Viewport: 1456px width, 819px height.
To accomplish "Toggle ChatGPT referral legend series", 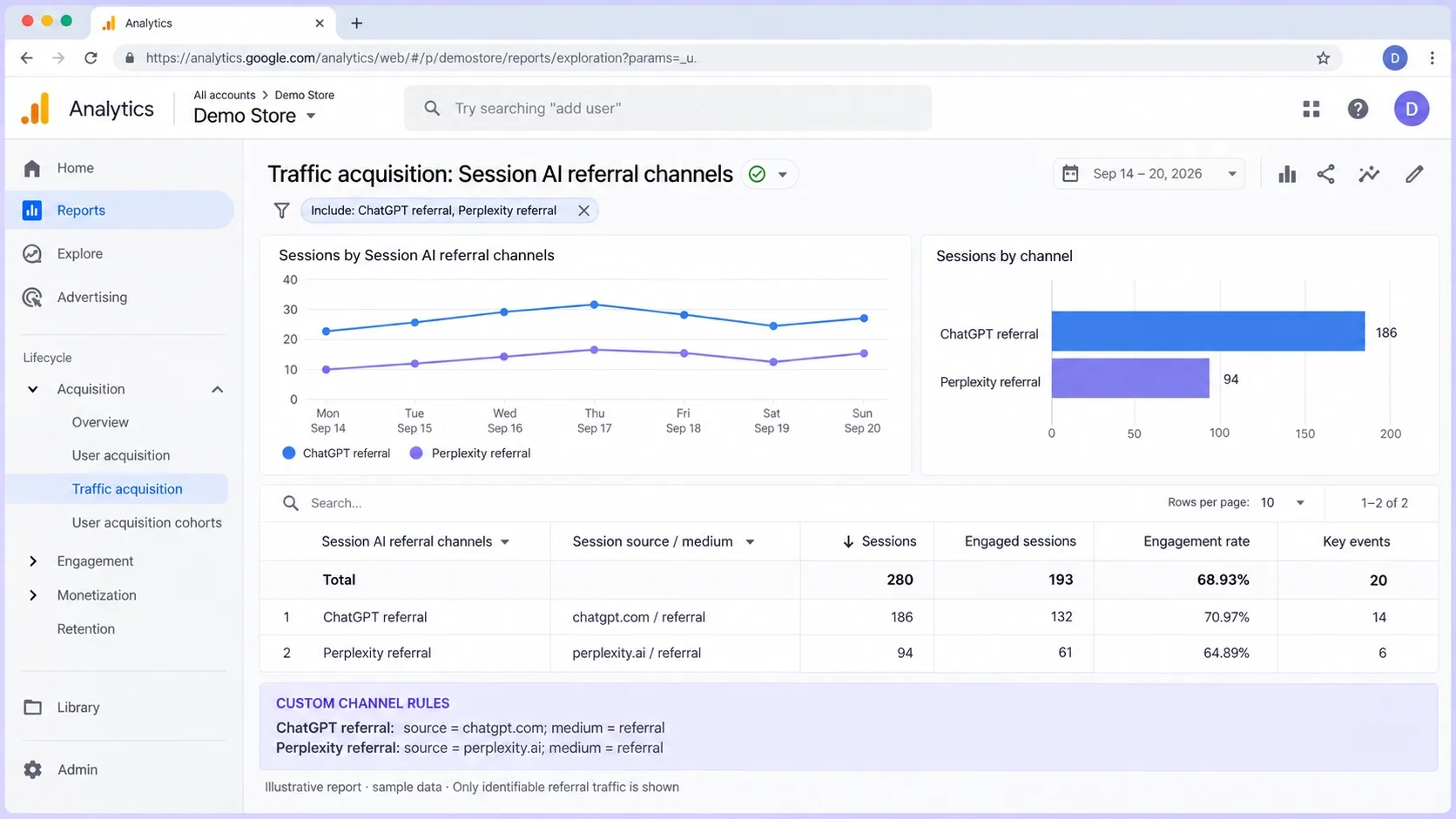I will (336, 453).
